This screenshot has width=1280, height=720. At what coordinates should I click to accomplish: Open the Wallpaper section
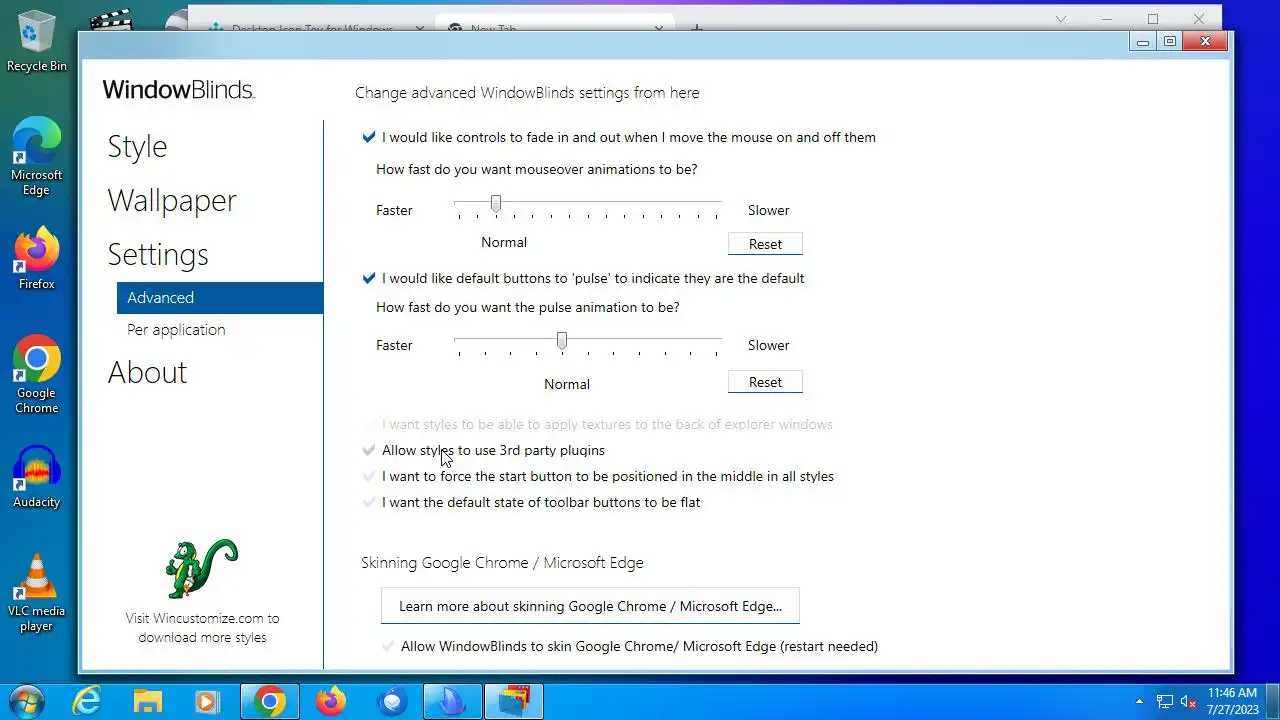click(172, 200)
